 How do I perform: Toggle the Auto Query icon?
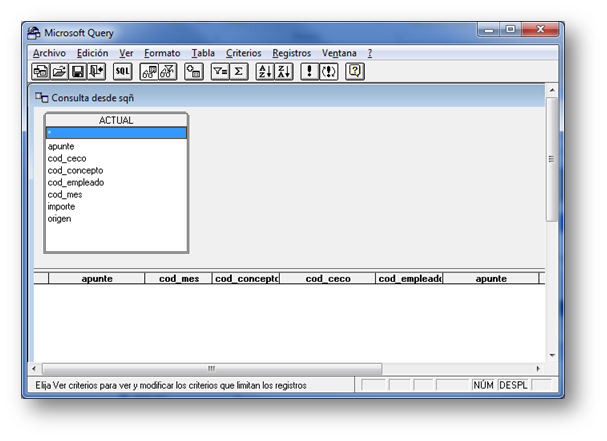tap(329, 72)
